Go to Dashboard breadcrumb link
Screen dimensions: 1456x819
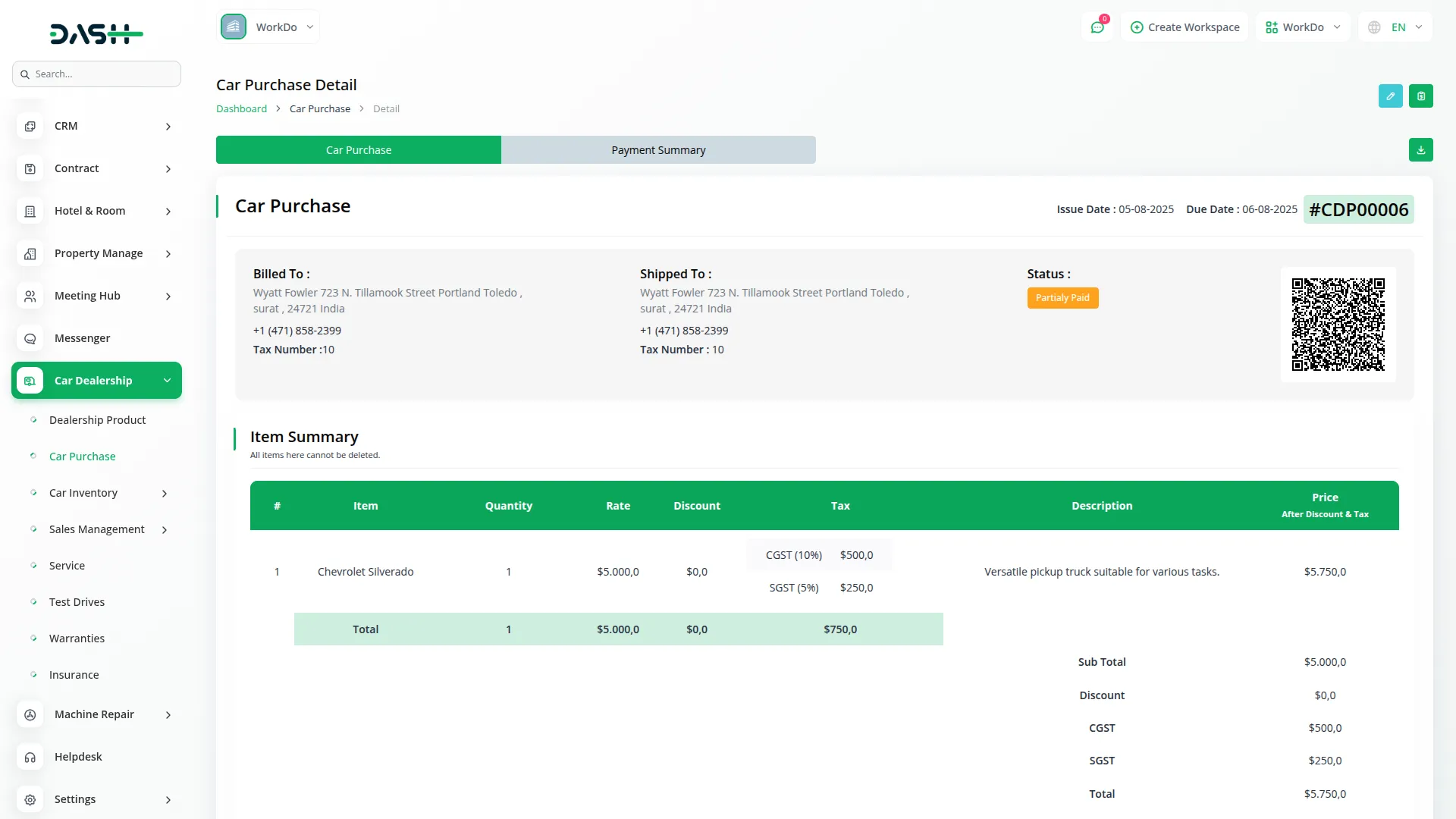point(241,109)
